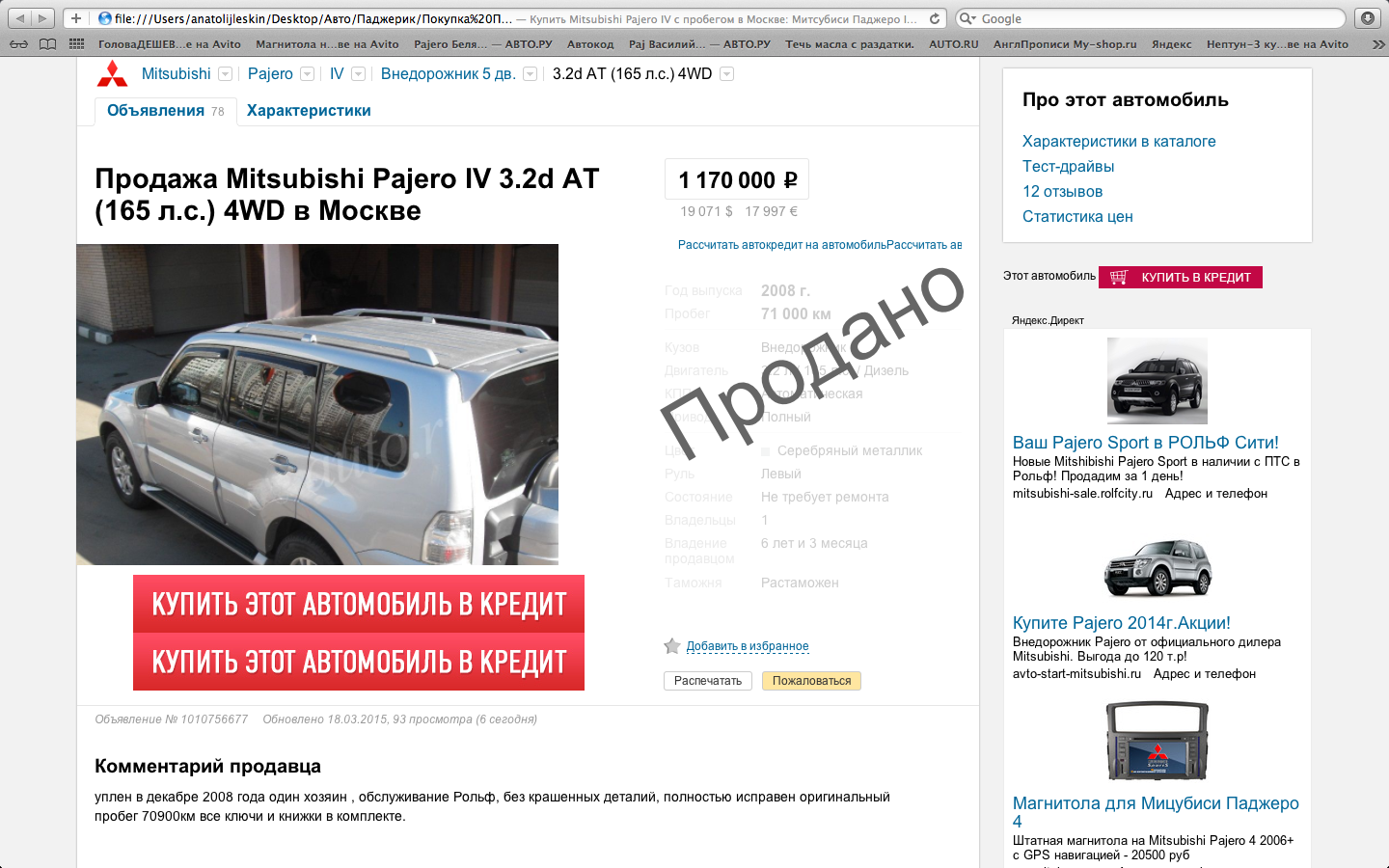Viewport: 1389px width, 868px height.
Task: Open the Mitsubishi brand dropdown arrow
Action: click(x=226, y=74)
